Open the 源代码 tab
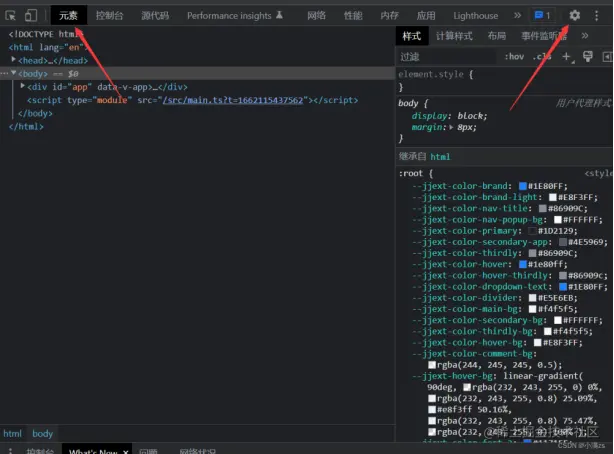The width and height of the screenshot is (614, 454). (155, 16)
